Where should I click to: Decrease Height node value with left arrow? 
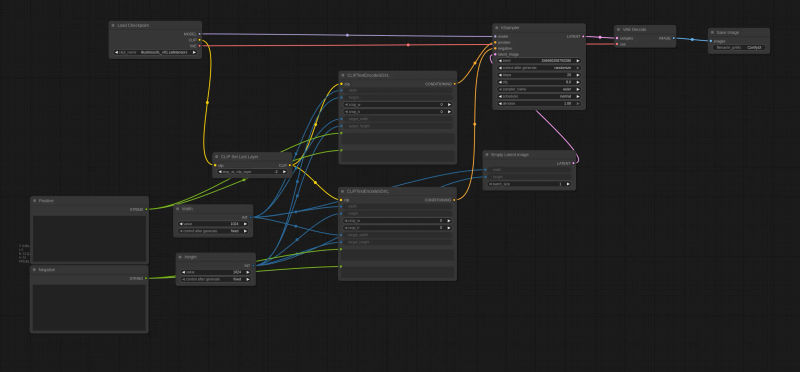coord(184,272)
